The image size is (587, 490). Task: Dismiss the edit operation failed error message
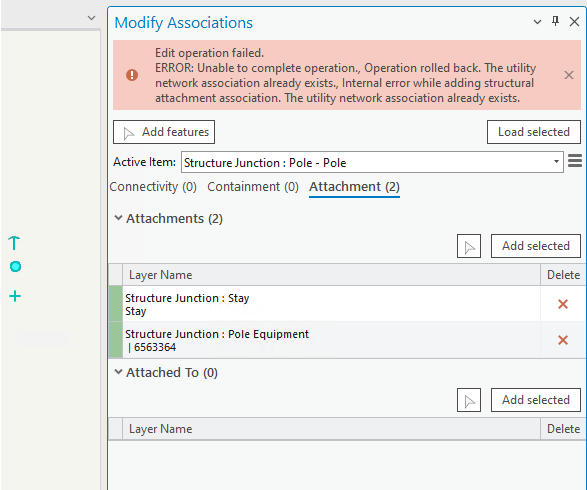point(569,75)
